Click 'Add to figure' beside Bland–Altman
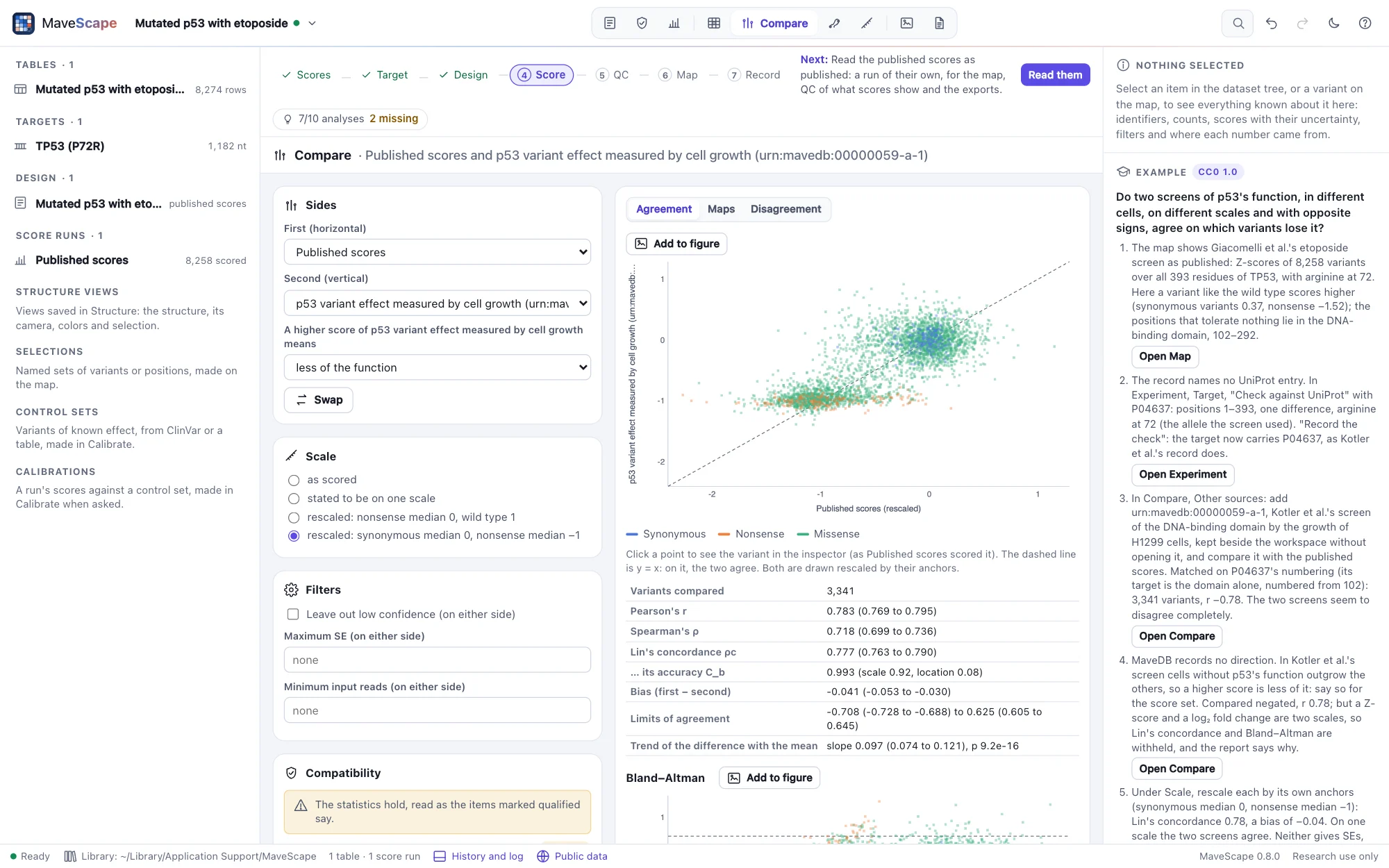The image size is (1389, 868). 770,778
